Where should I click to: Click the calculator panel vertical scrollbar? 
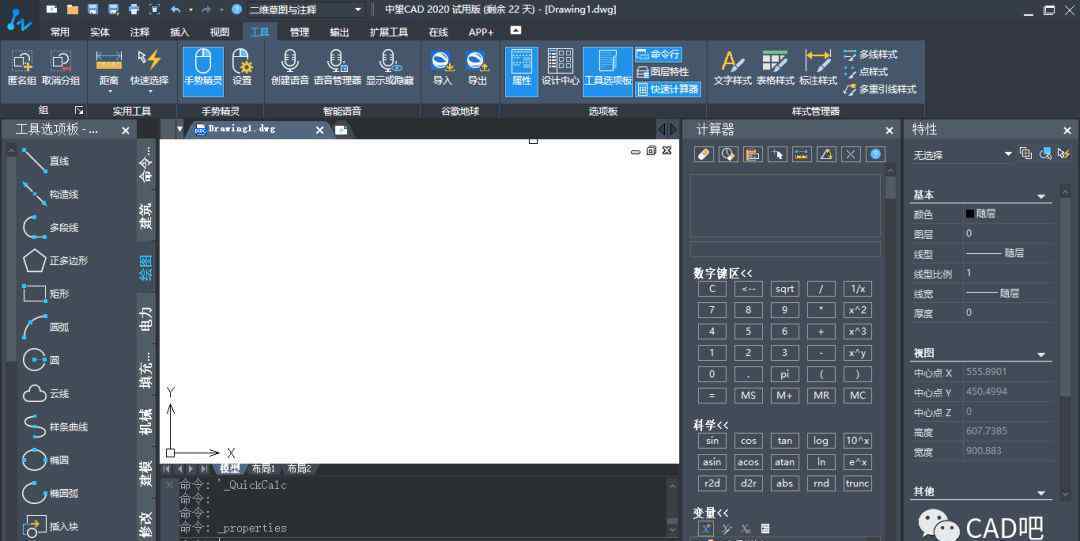891,186
